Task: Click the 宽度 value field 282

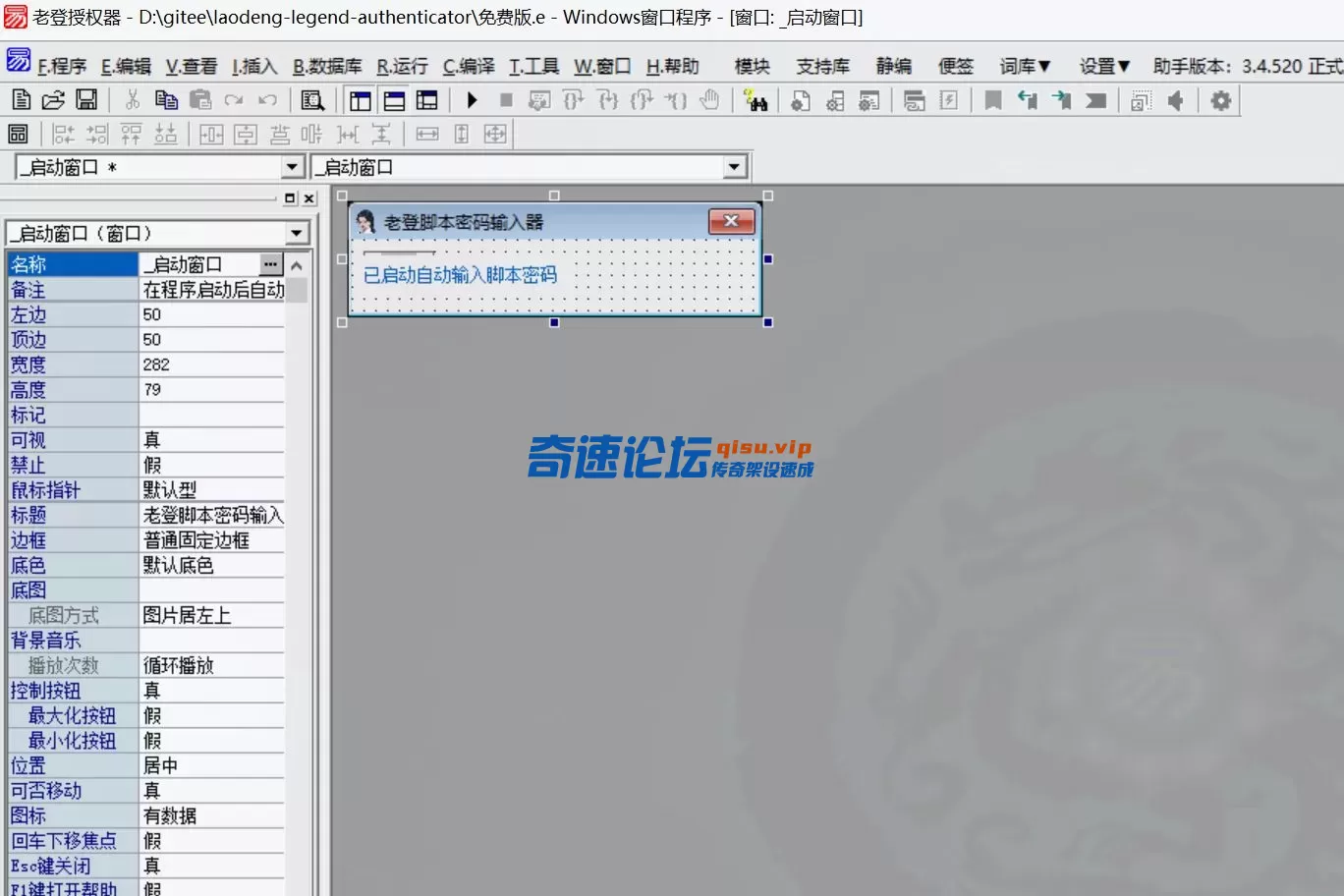Action: [212, 364]
